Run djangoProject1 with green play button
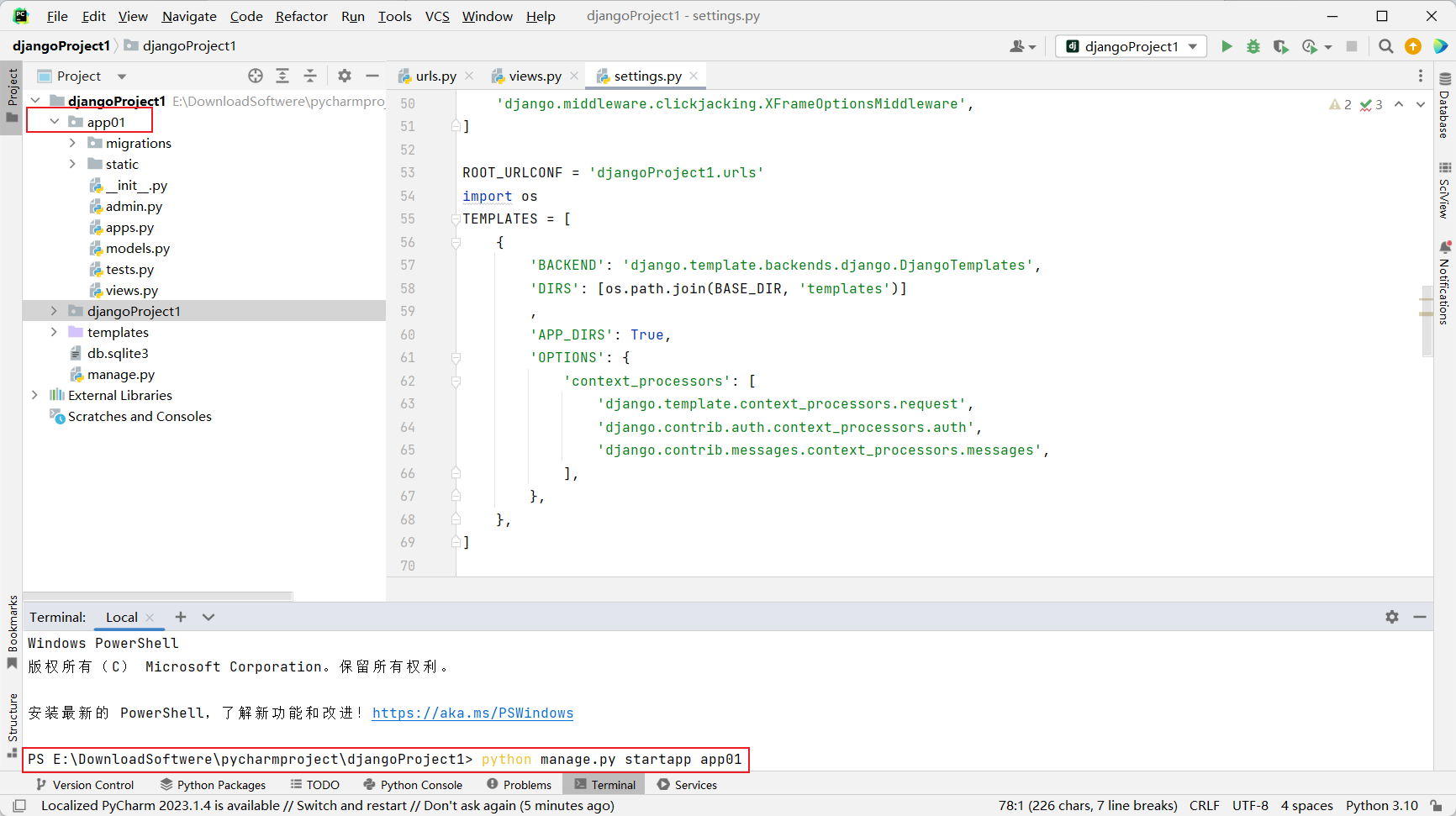The height and width of the screenshot is (816, 1456). pyautogui.click(x=1227, y=46)
